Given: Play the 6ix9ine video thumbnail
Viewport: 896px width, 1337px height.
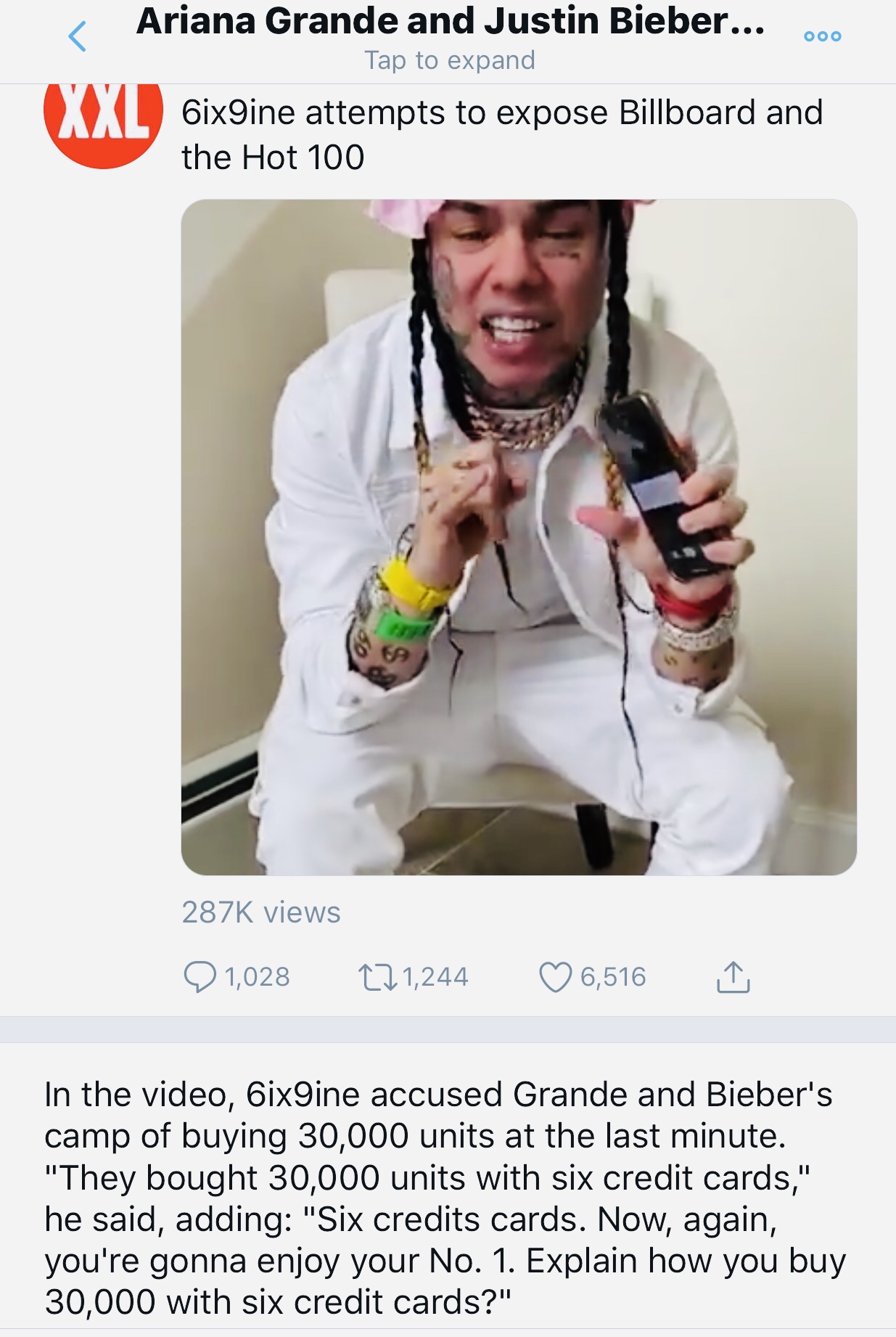Looking at the screenshot, I should click(x=519, y=537).
